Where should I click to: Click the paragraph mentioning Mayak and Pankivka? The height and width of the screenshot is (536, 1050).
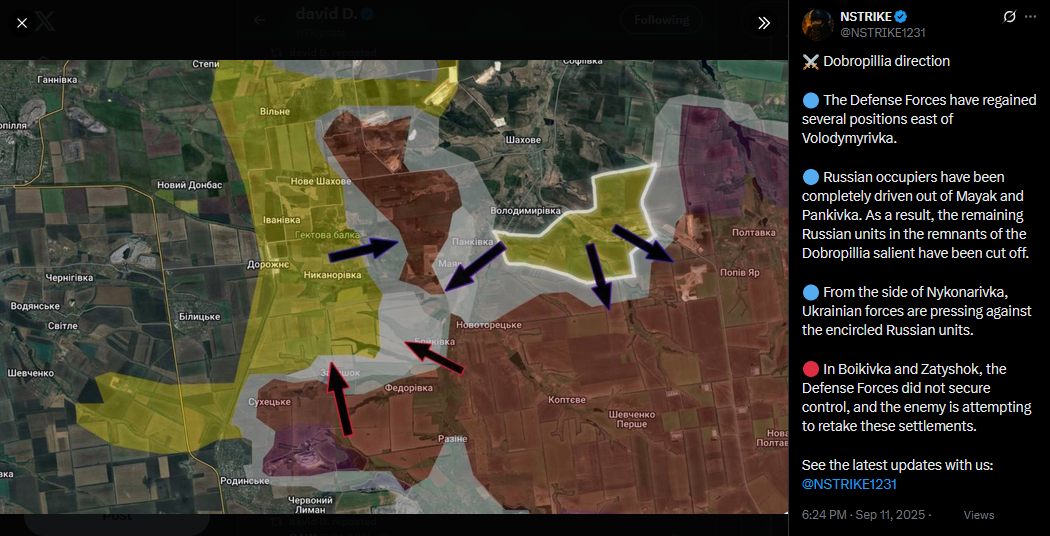tap(915, 216)
